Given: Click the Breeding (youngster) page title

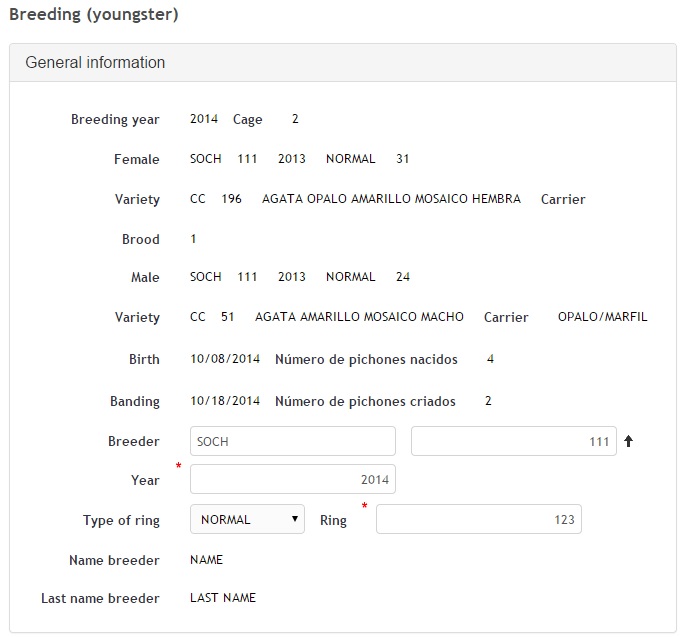Looking at the screenshot, I should point(96,15).
